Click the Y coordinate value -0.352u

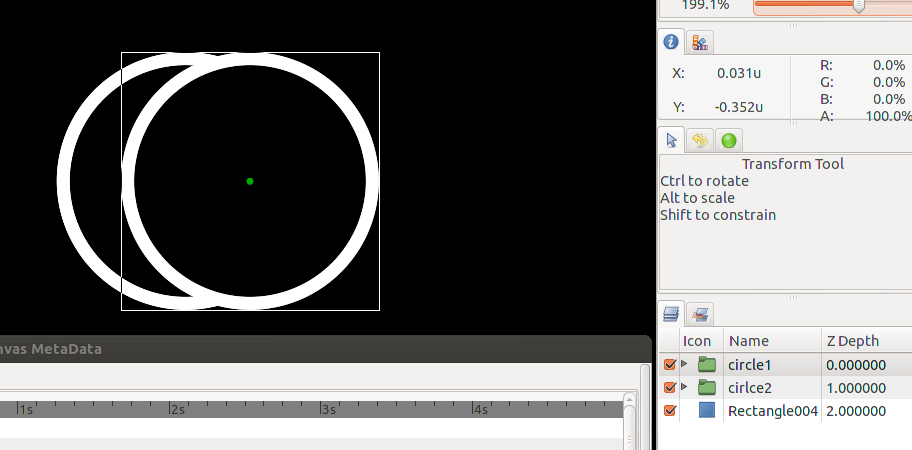pyautogui.click(x=739, y=107)
